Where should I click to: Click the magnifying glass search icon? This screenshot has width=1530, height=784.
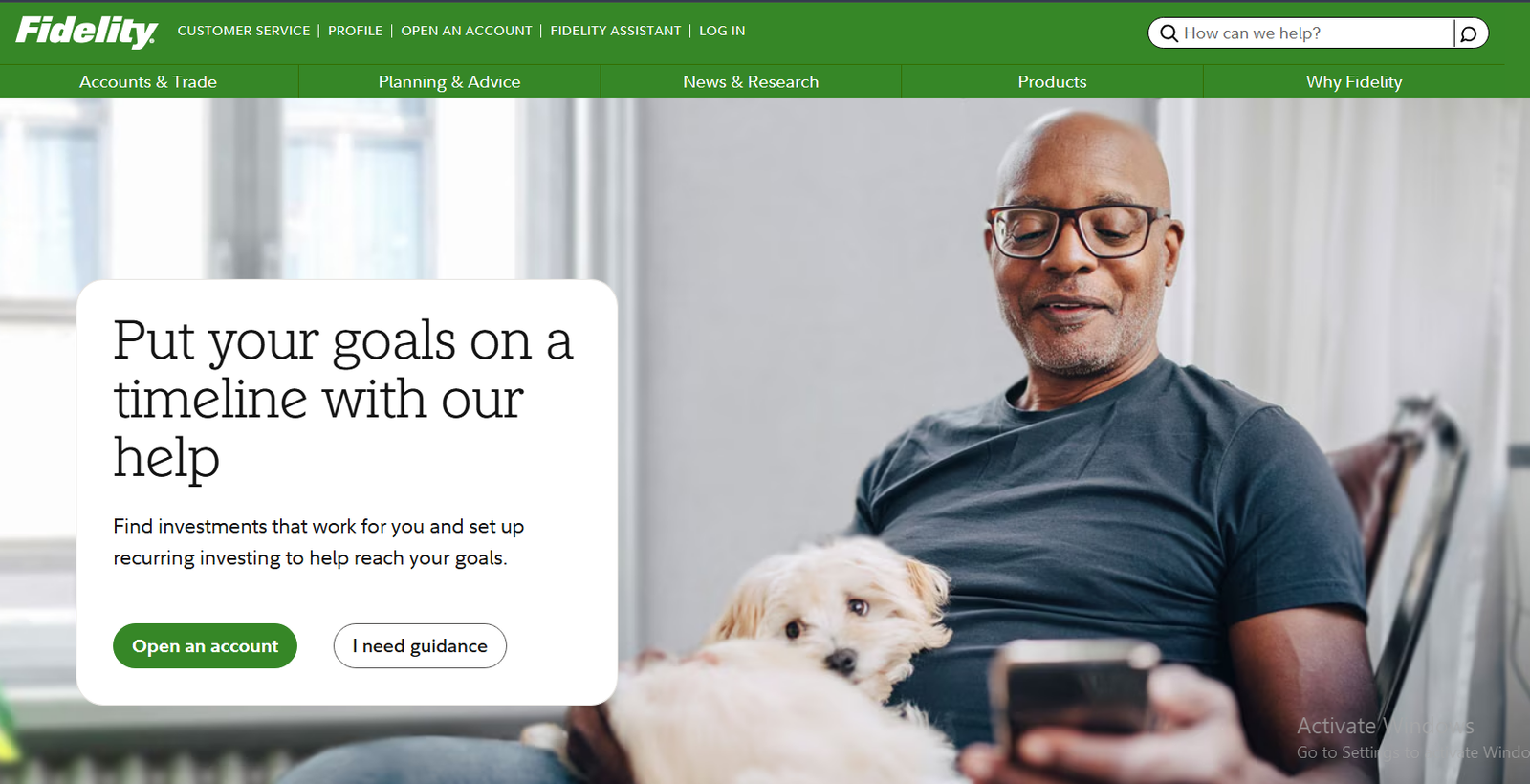1169,33
